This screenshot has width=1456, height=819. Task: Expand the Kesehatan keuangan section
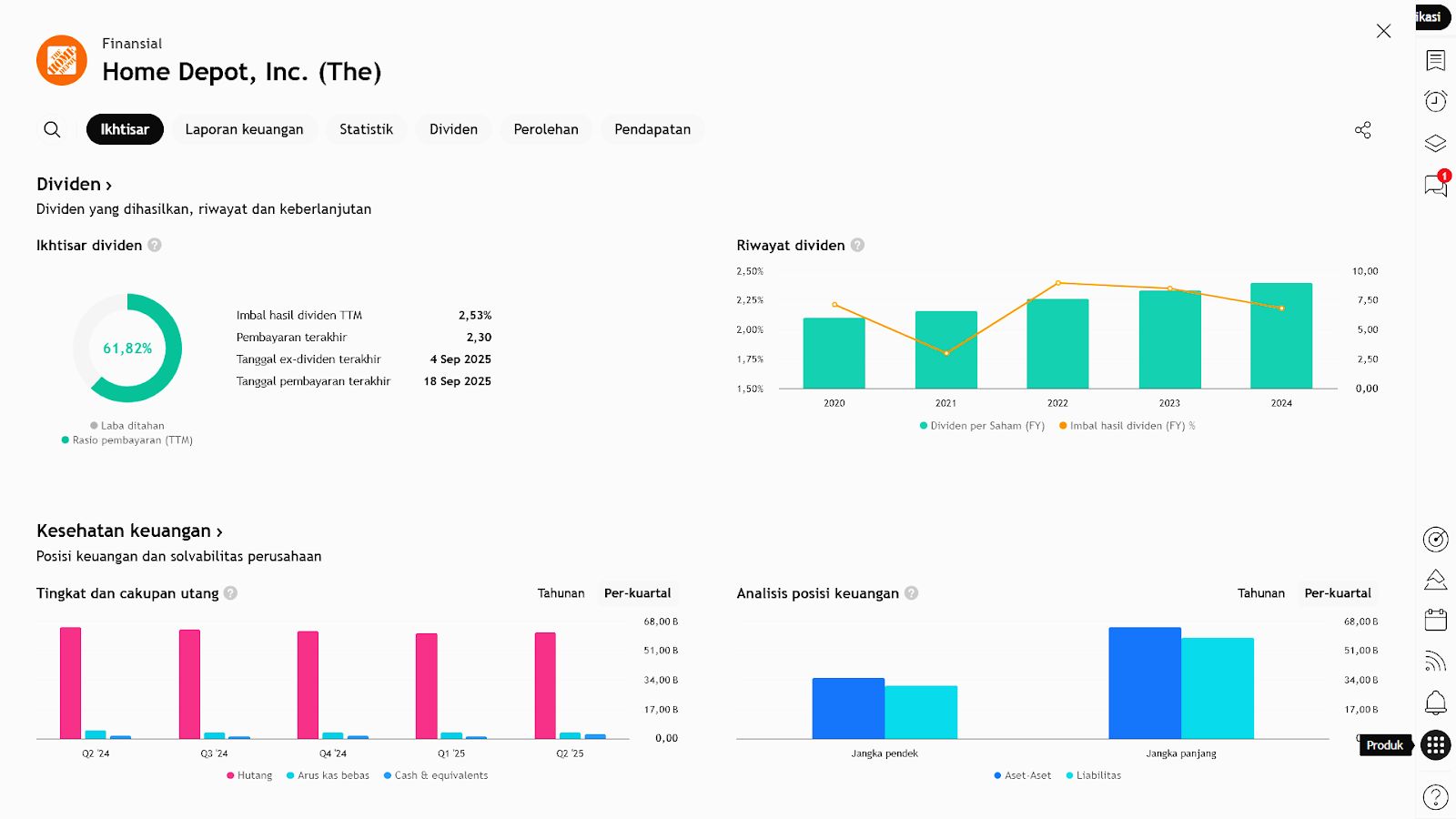(x=129, y=531)
